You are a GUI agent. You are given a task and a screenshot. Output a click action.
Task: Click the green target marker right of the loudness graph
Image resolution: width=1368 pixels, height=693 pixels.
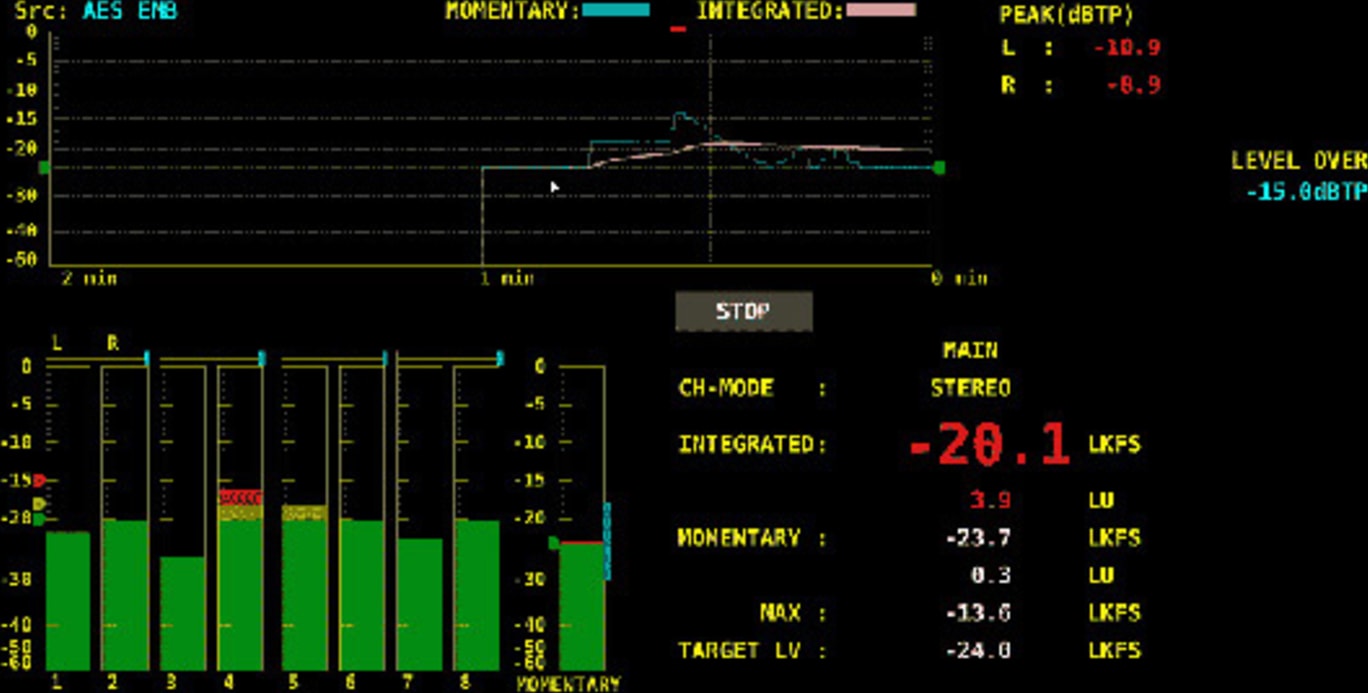[x=939, y=168]
